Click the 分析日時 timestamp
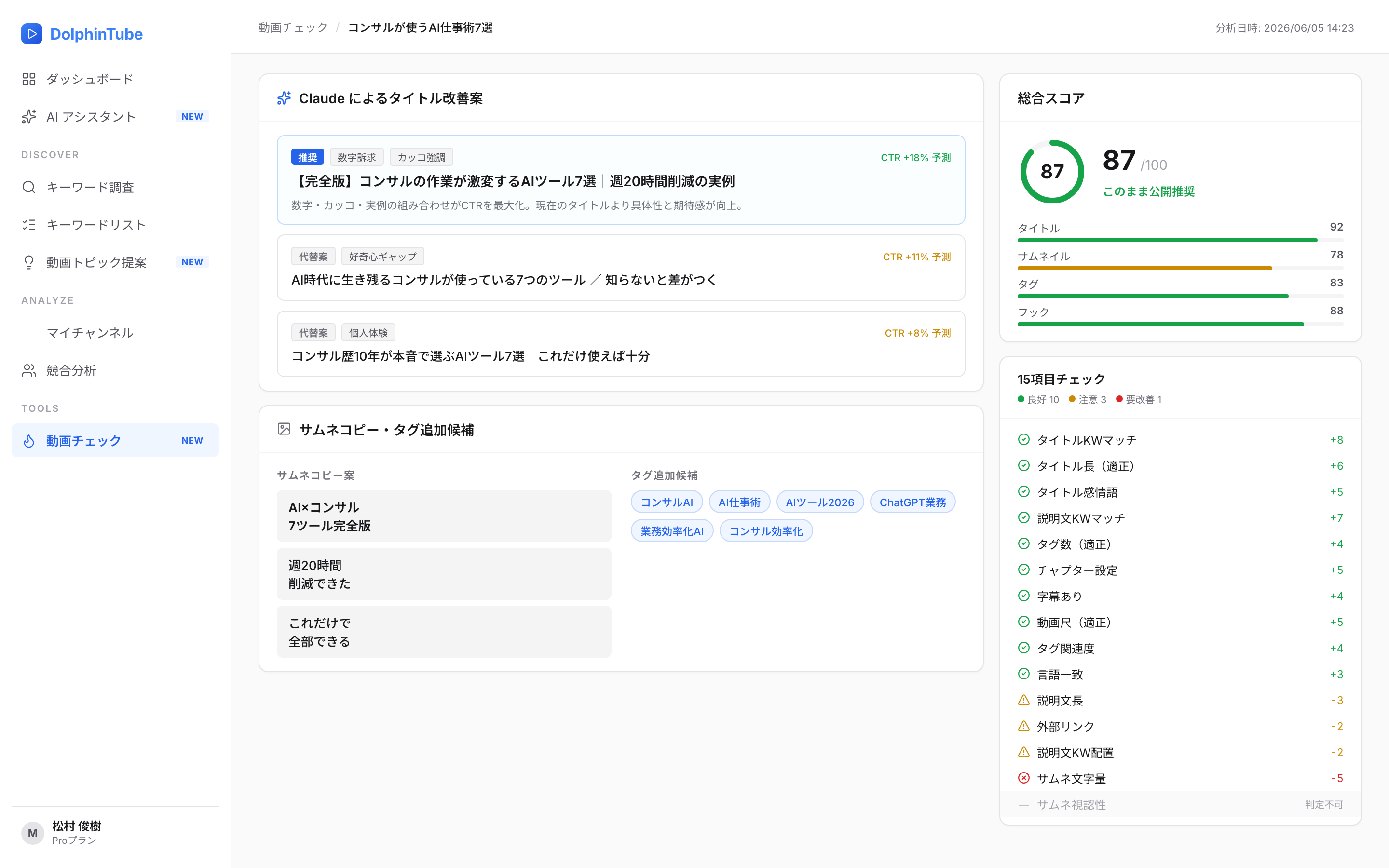Screen dimensions: 1389x868 (x=1284, y=27)
